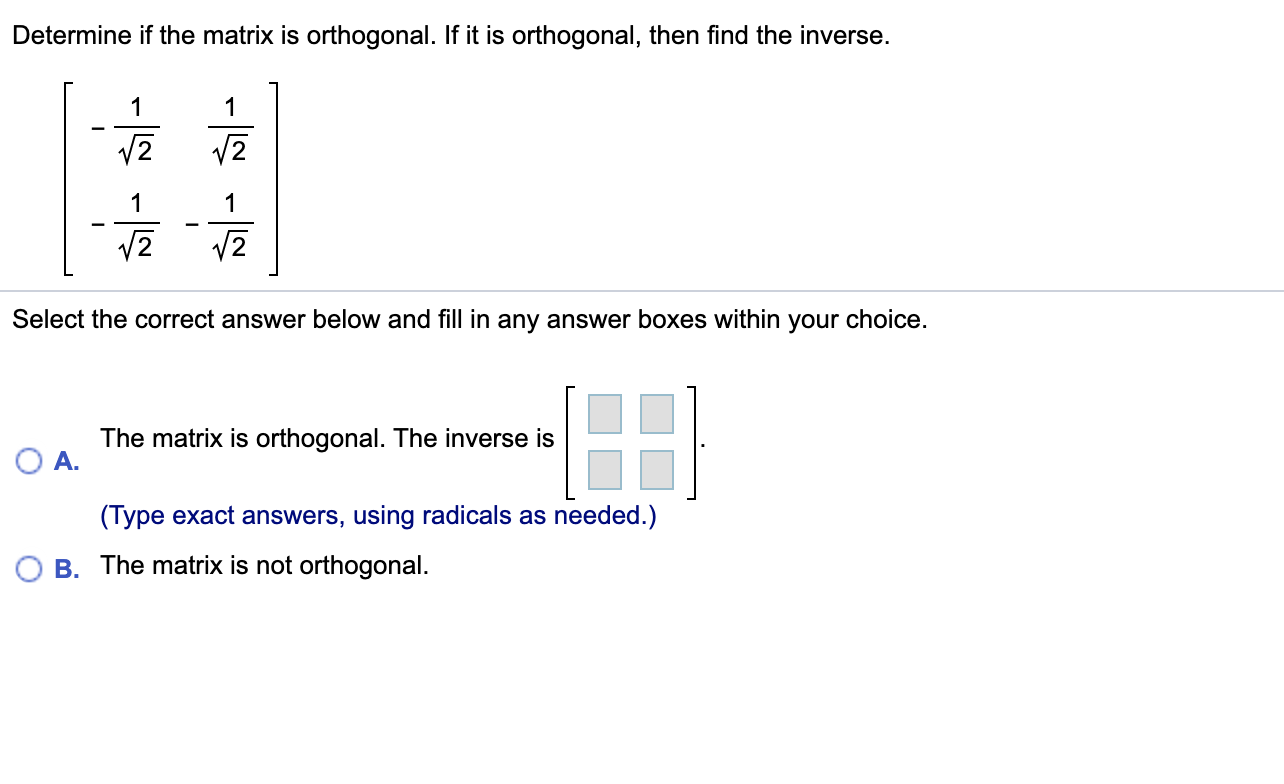
Task: Click the given matrix display
Action: pos(170,180)
